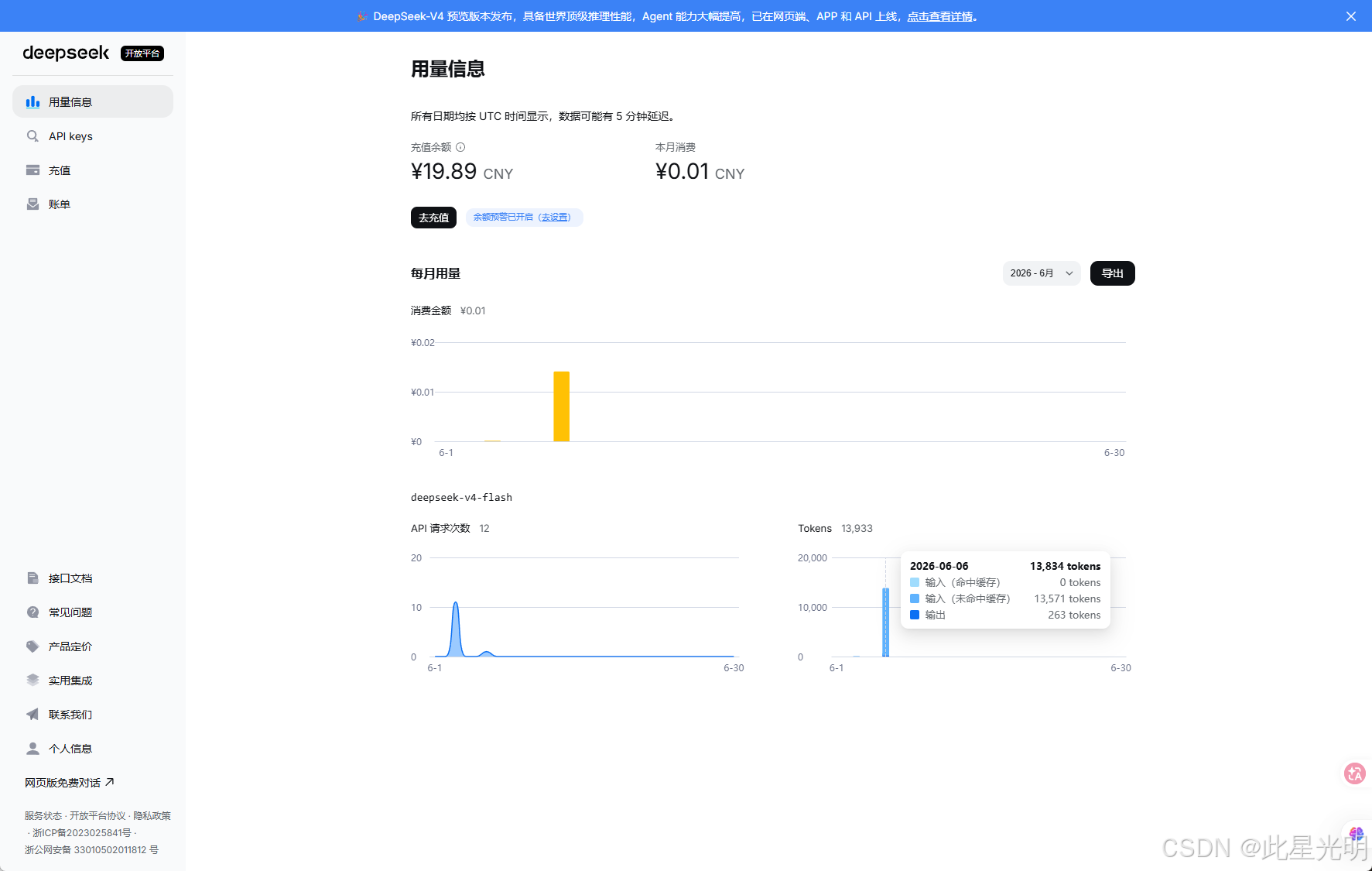Viewport: 1372px width, 871px height.
Task: Click the 输入（未命中缓存）legend swatch in tooltip
Action: point(915,598)
